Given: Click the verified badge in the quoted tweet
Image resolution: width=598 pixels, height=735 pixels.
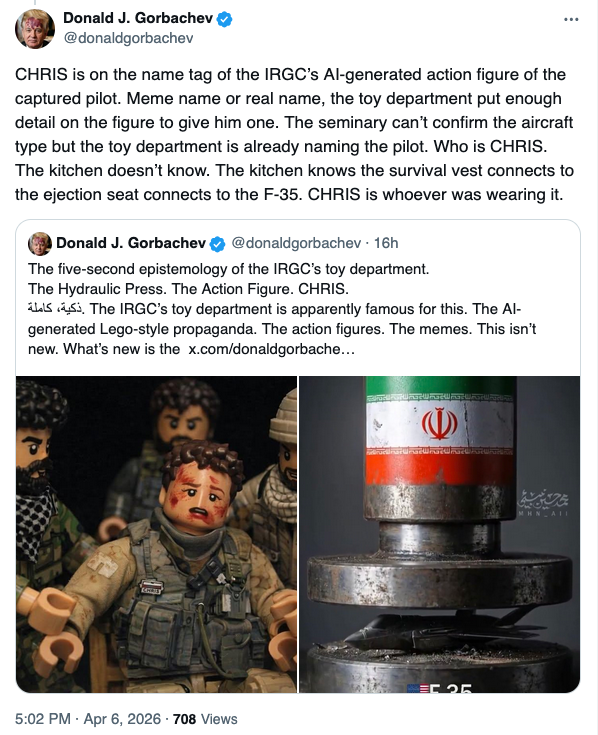Looking at the screenshot, I should point(217,244).
